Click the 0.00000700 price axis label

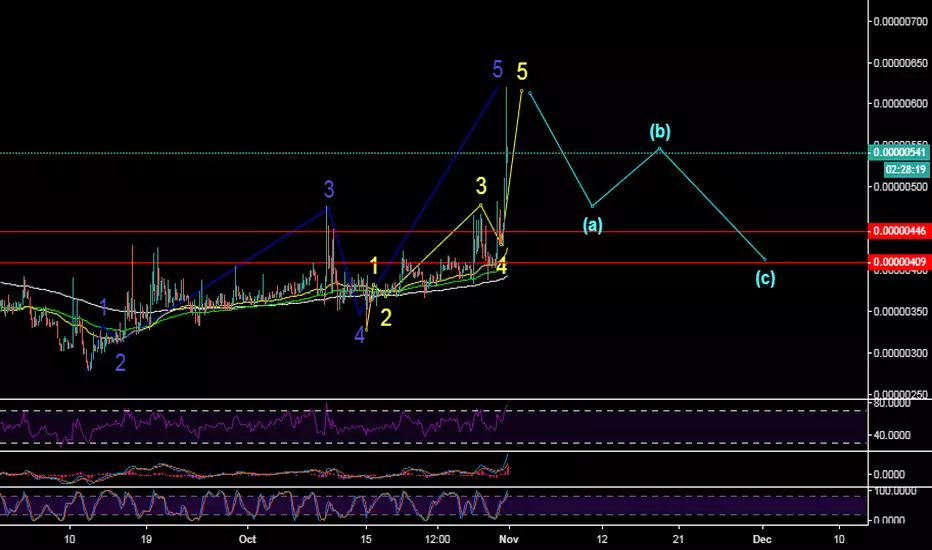point(900,21)
